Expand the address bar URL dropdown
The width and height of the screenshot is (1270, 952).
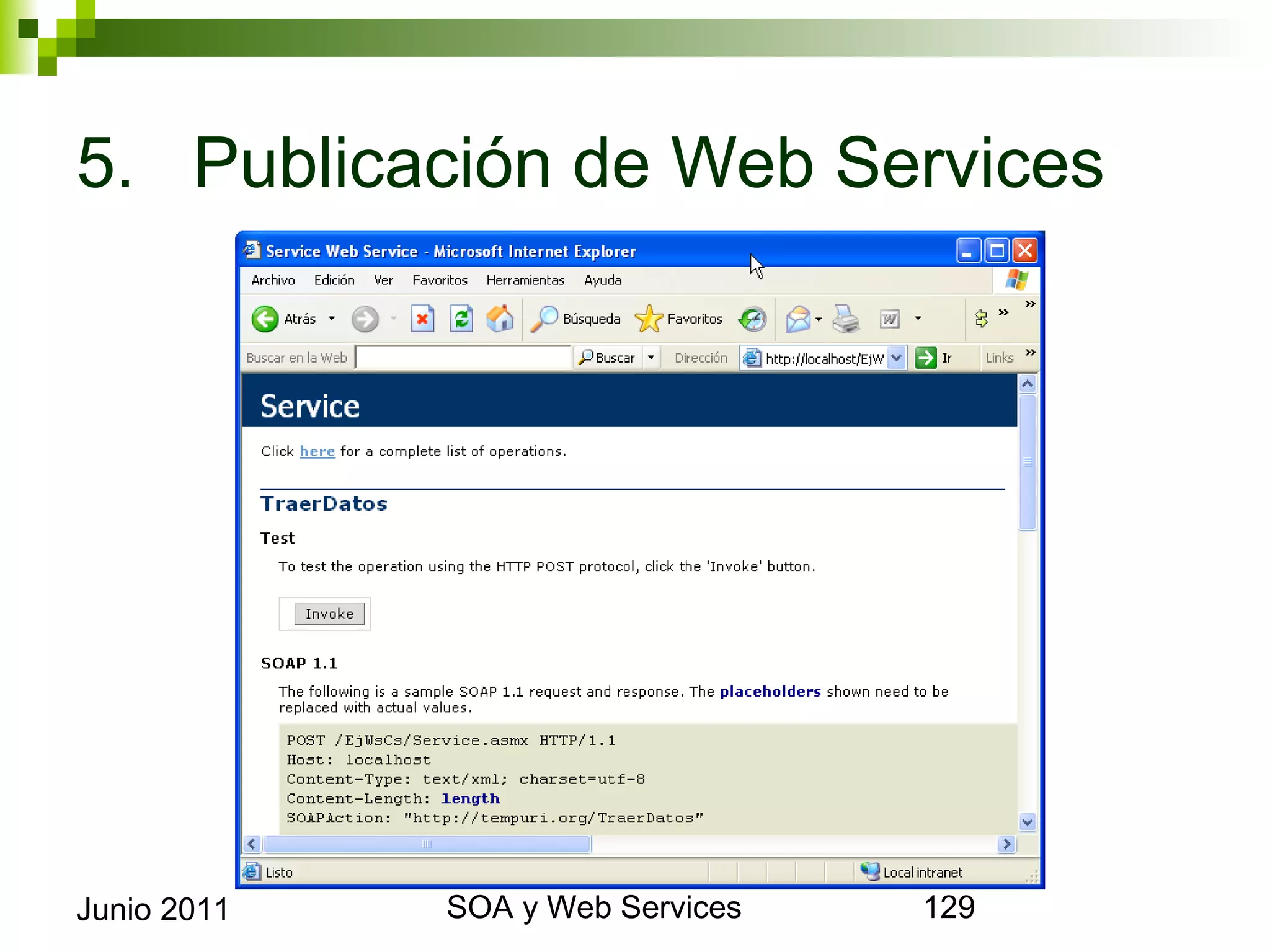tap(897, 358)
